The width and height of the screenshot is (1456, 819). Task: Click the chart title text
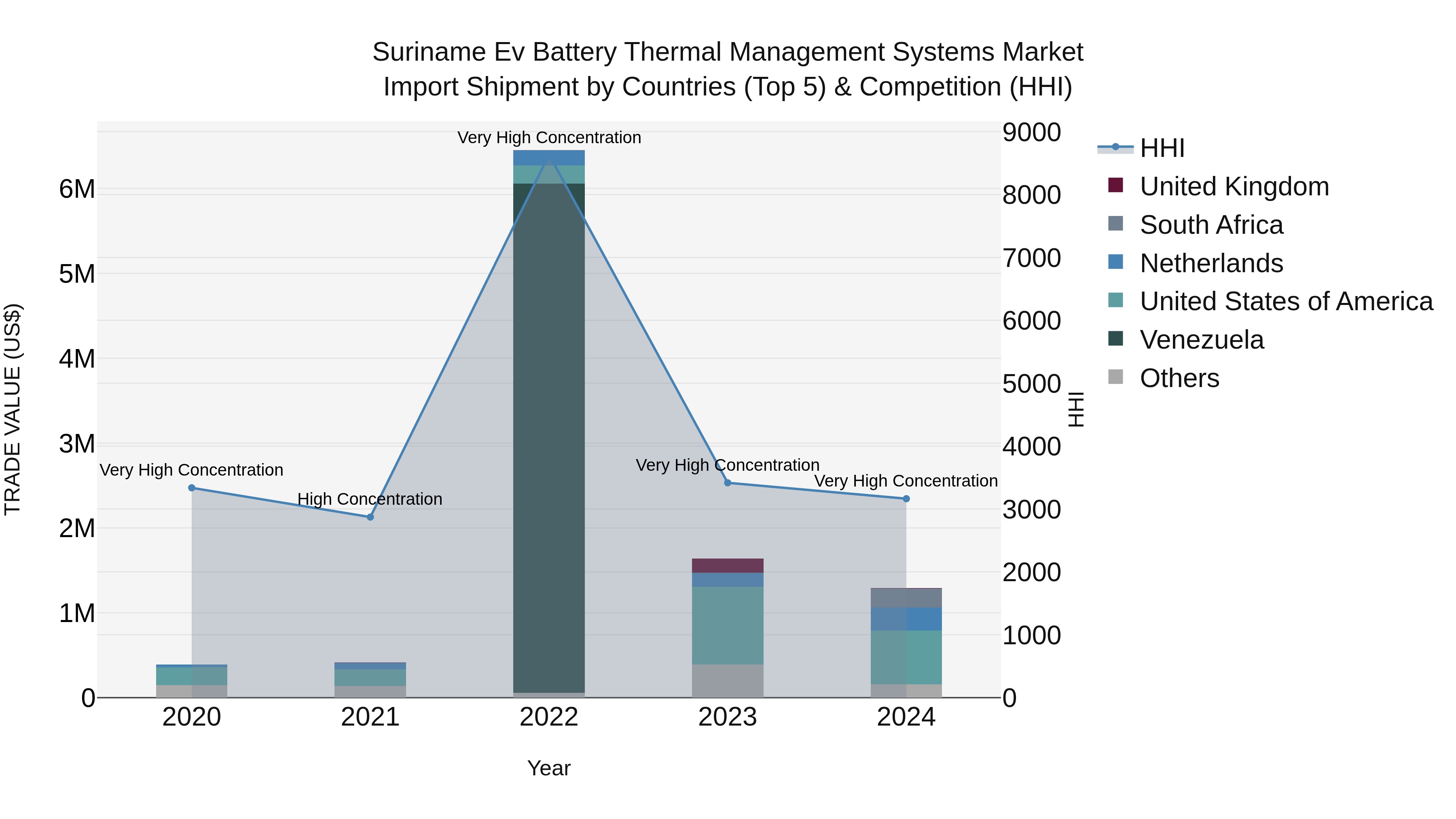(x=728, y=69)
